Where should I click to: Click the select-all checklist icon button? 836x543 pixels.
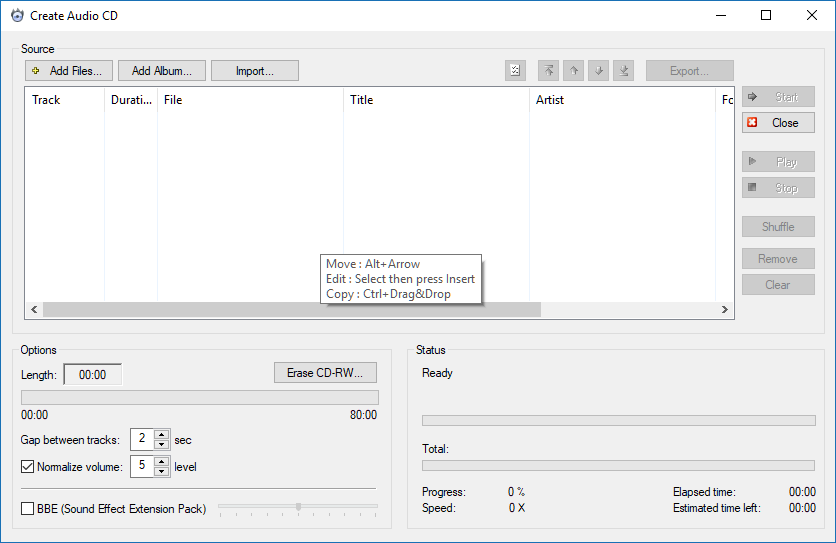click(515, 71)
